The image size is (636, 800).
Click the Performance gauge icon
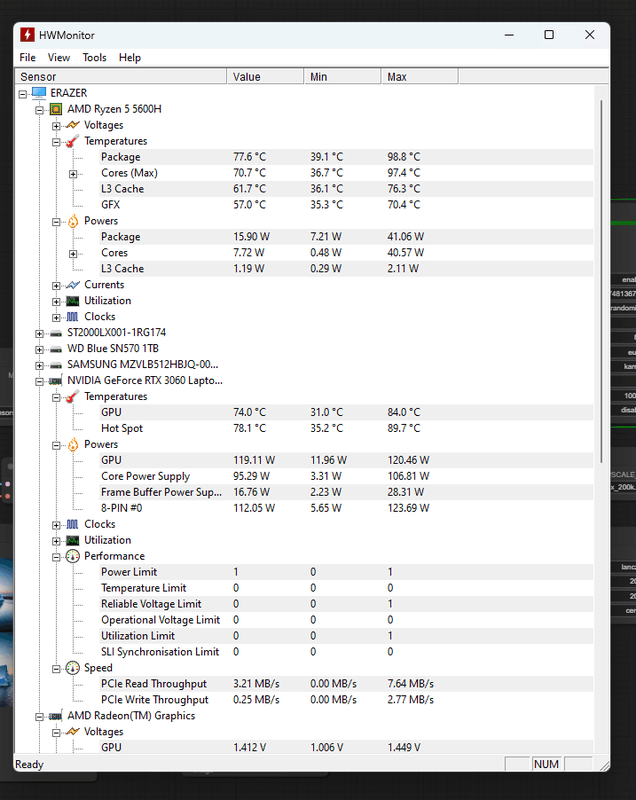click(x=73, y=556)
